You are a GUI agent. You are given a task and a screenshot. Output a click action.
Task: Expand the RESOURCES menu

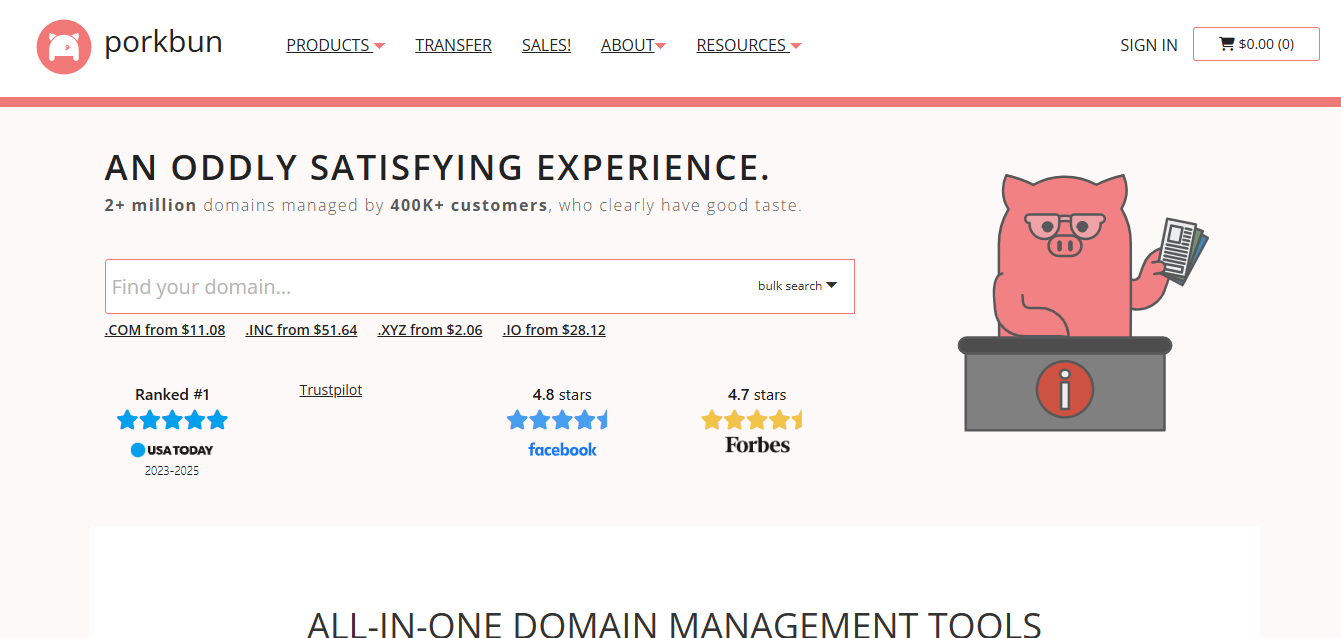coord(749,45)
